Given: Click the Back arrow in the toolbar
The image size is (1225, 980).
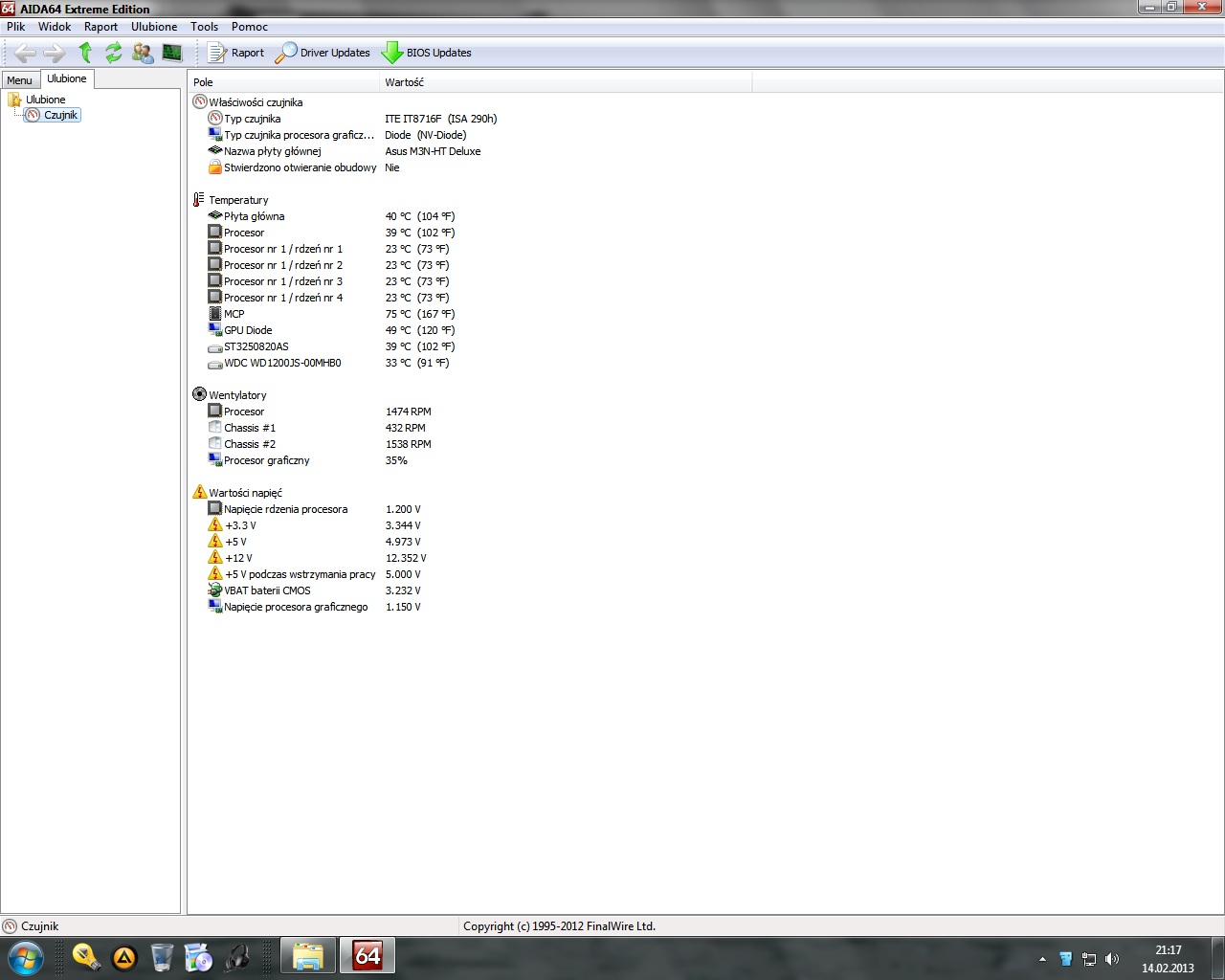Looking at the screenshot, I should pyautogui.click(x=26, y=53).
